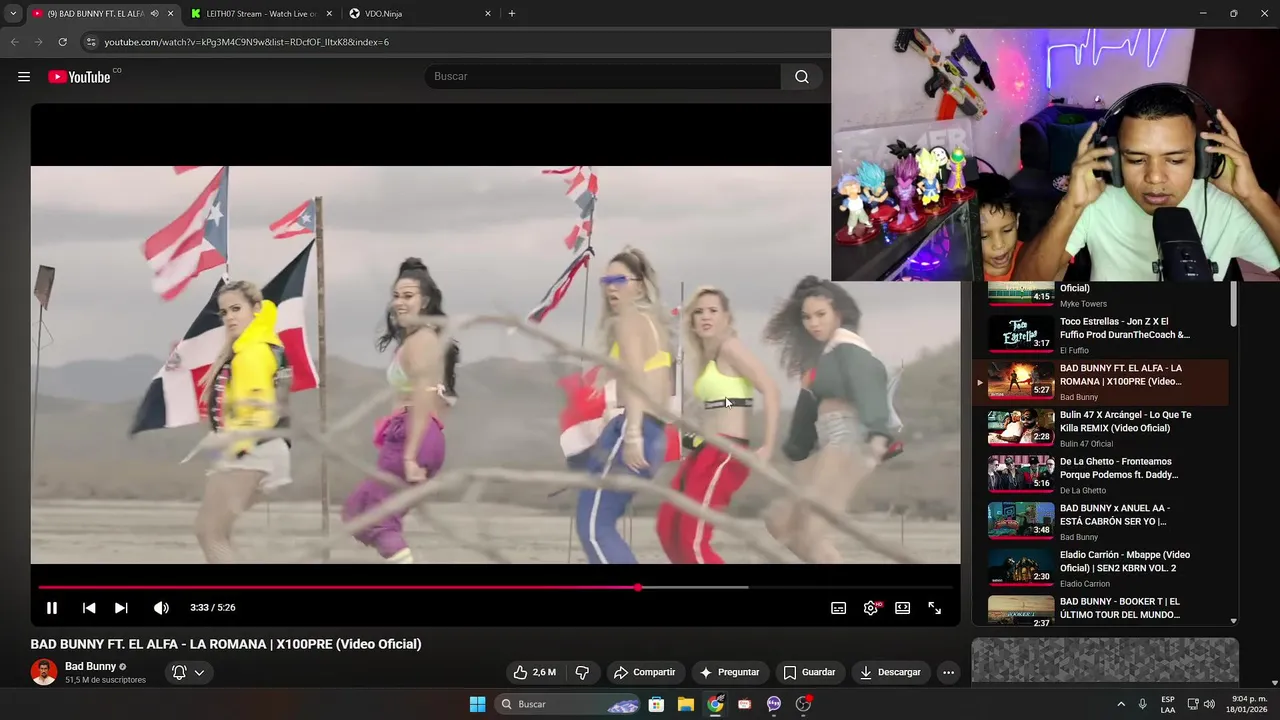
Task: Open notification bell dropdown
Action: point(188,672)
